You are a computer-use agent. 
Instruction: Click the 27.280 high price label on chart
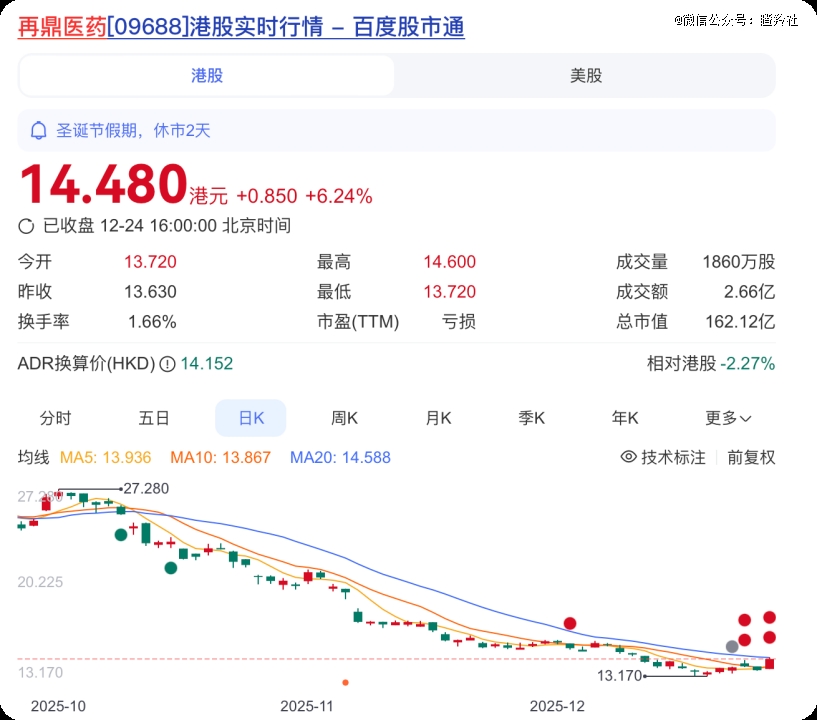(x=146, y=488)
